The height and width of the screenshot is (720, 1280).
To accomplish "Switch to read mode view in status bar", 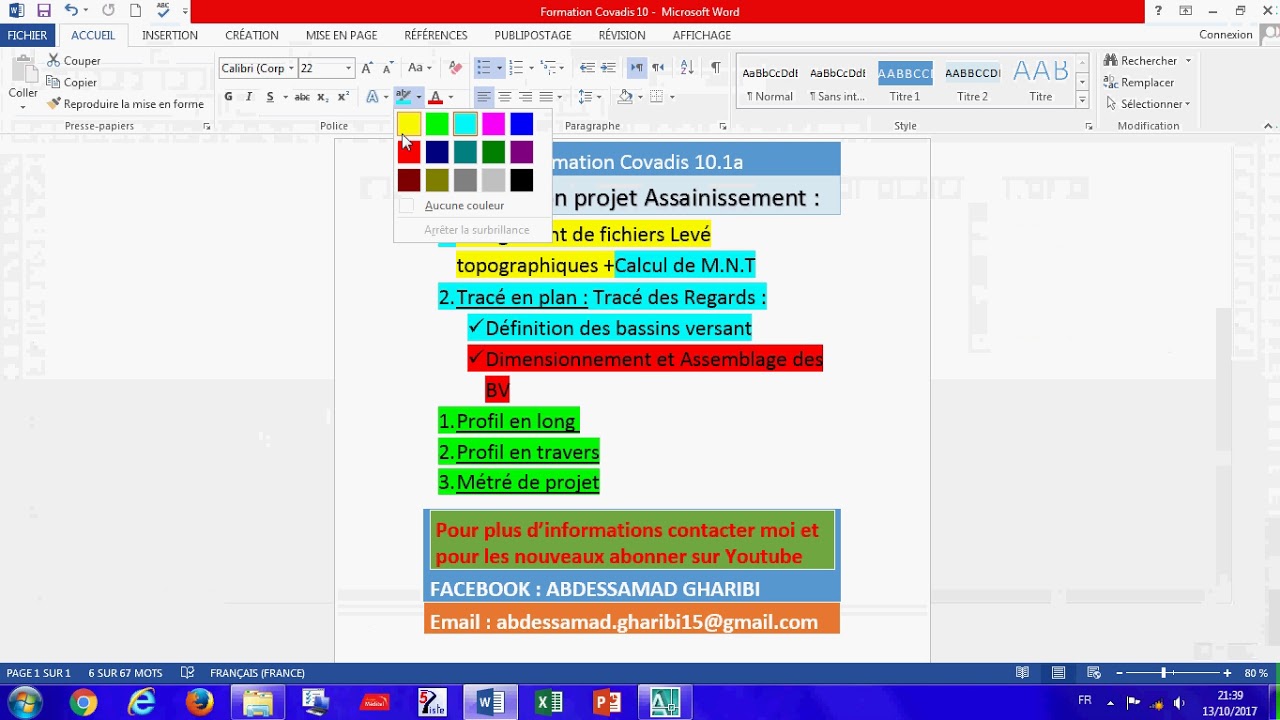I will click(x=1022, y=673).
